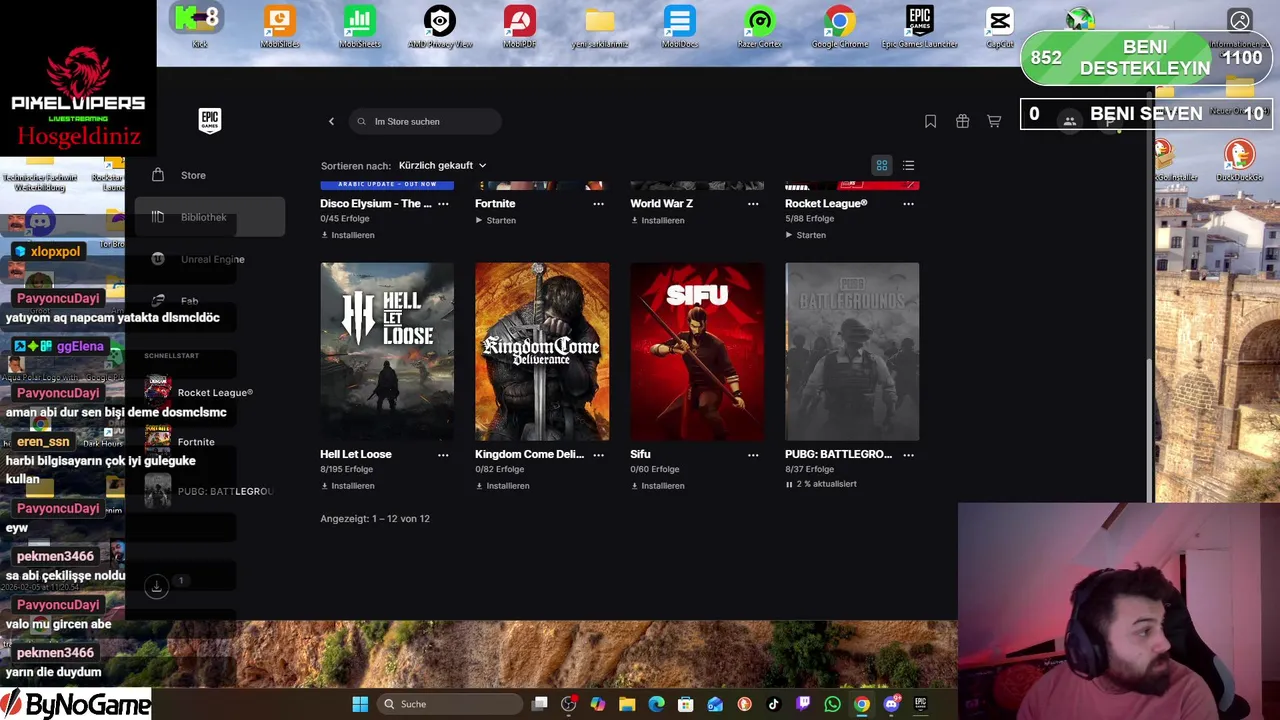The image size is (1280, 720).
Task: Install World War Z via Installieren
Action: coord(657,220)
